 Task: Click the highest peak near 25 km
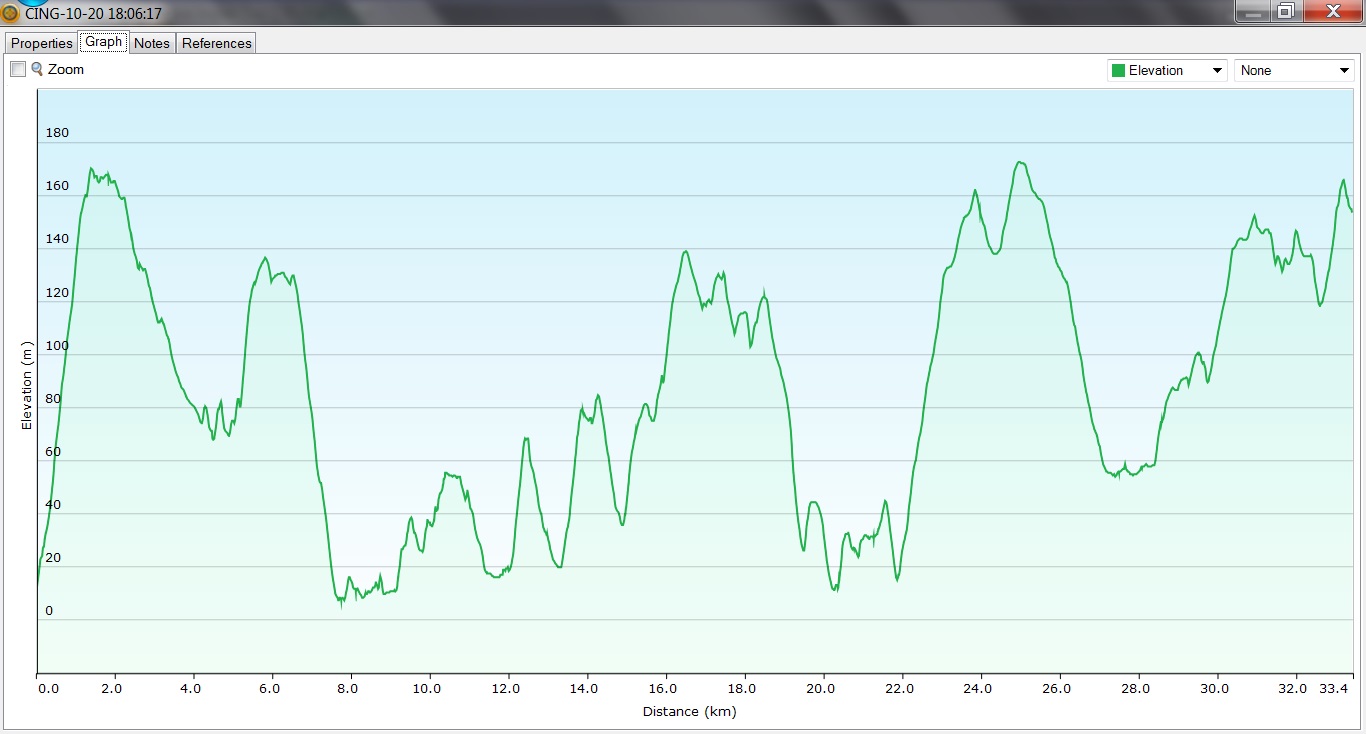click(x=1020, y=162)
